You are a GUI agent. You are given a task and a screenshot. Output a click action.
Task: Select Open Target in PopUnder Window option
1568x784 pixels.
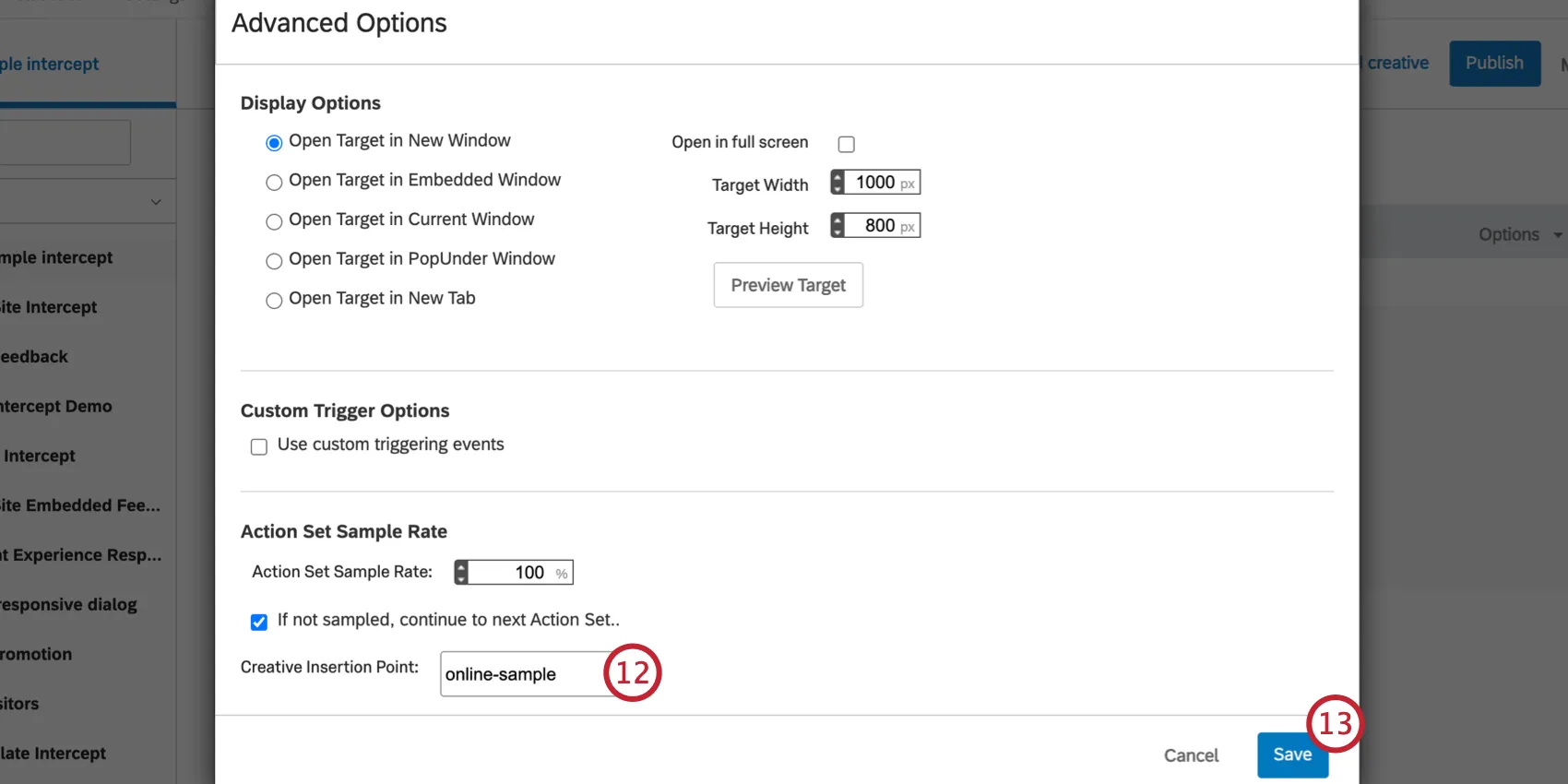[273, 261]
